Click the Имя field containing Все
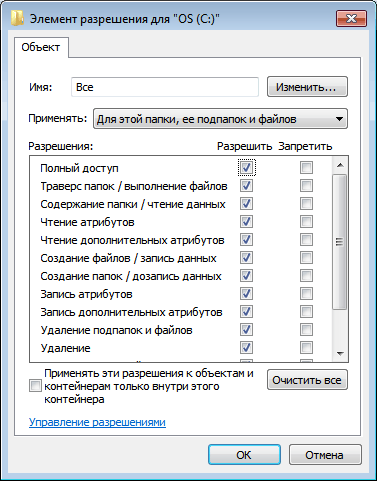Image resolution: width=377 pixels, height=481 pixels. tap(165, 87)
